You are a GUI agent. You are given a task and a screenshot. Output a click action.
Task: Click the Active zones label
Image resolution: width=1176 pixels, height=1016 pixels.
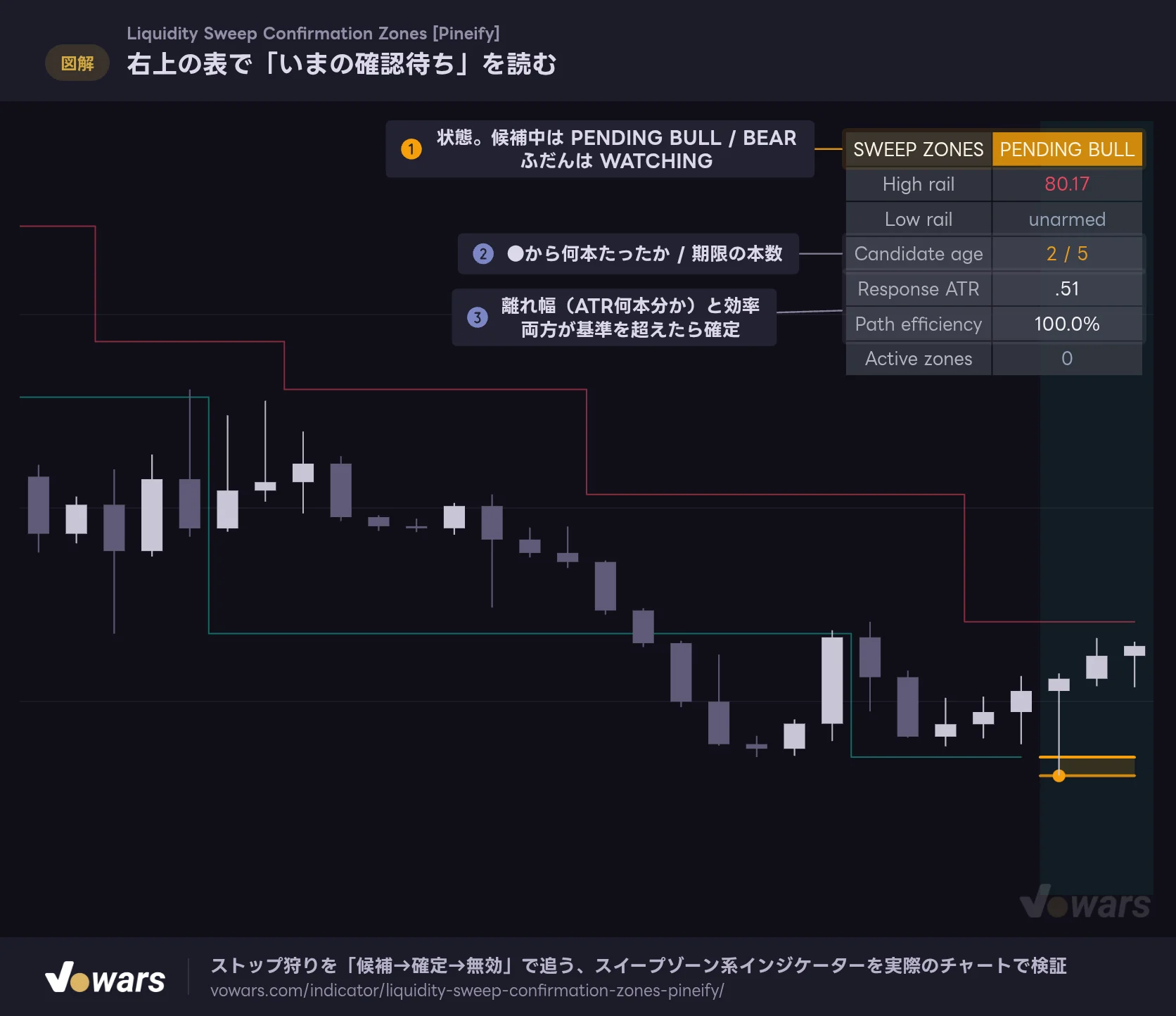point(919,359)
